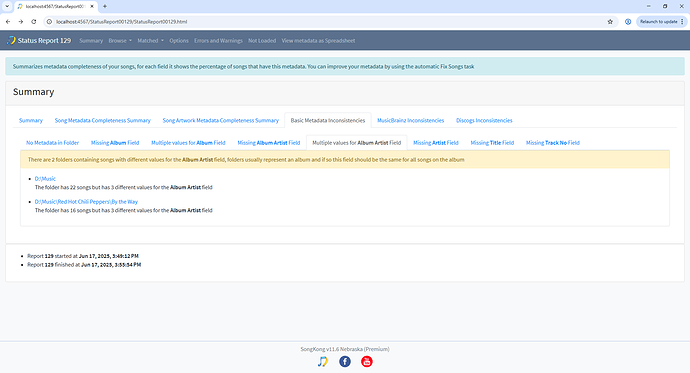This screenshot has height=373, width=690.
Task: Open the D:\Music folder link
Action: 45,179
